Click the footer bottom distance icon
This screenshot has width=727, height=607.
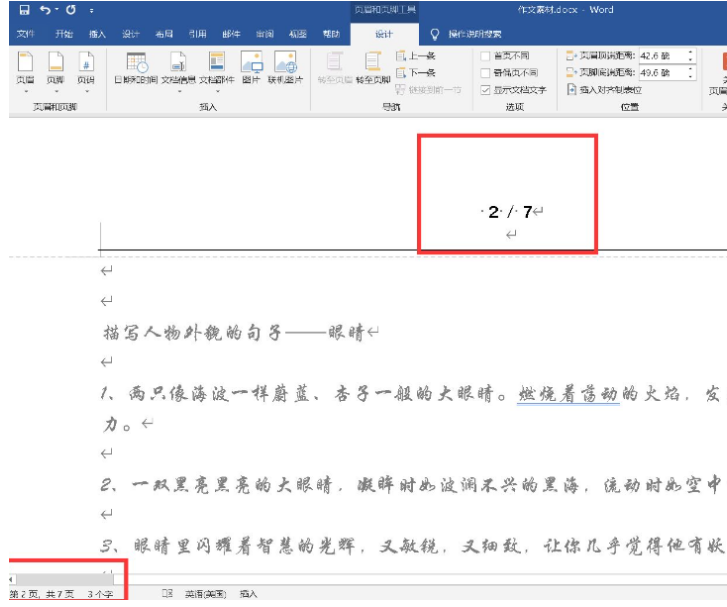coord(571,73)
